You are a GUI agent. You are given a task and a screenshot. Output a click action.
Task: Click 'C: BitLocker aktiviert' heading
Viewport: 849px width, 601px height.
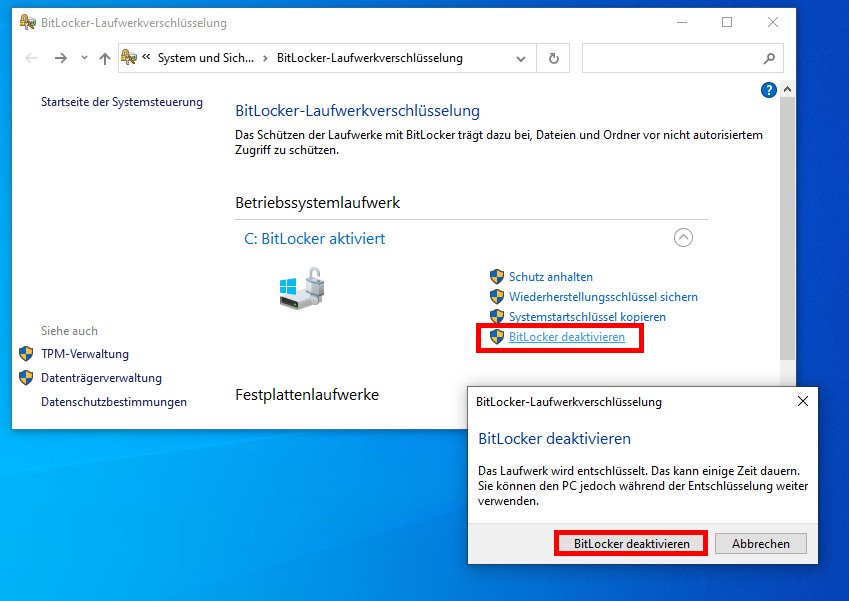(315, 239)
